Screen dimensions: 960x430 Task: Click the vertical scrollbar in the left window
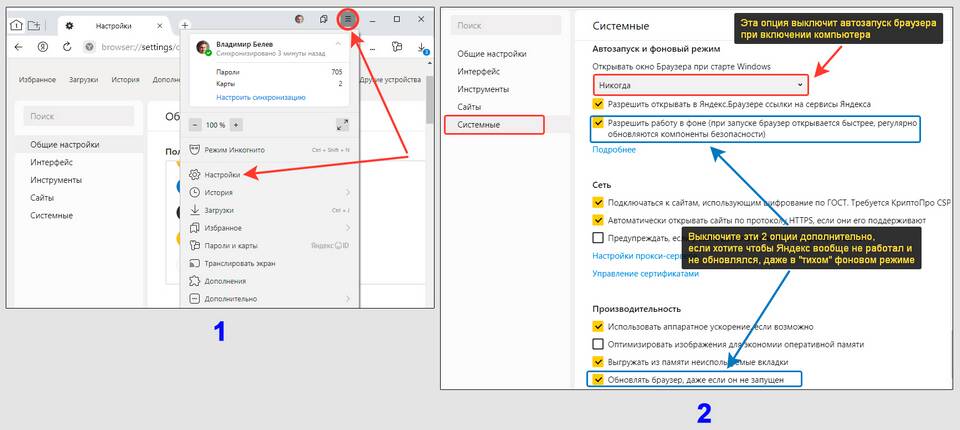430,98
